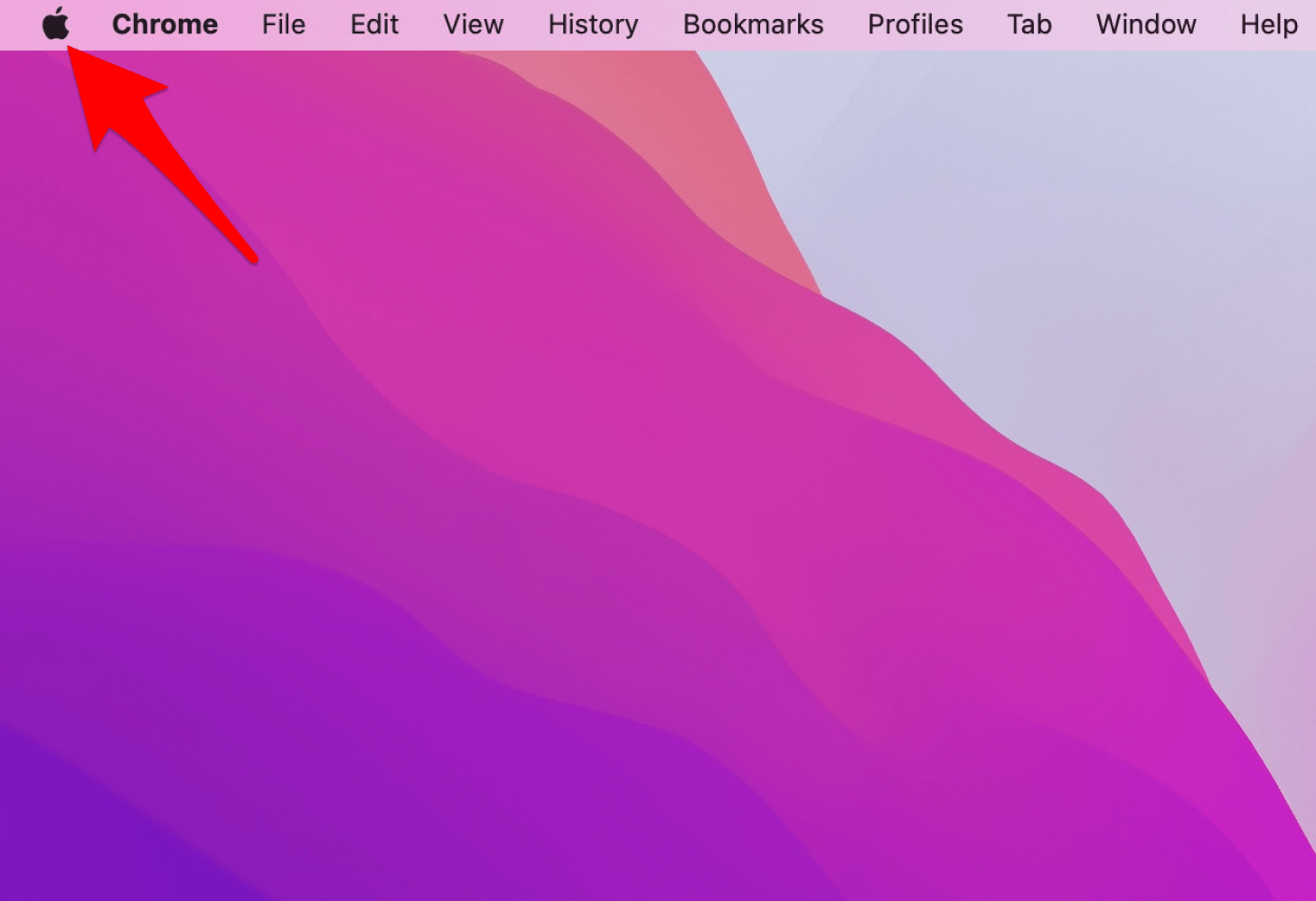This screenshot has height=901, width=1316.
Task: Open the File menu
Action: pyautogui.click(x=283, y=24)
